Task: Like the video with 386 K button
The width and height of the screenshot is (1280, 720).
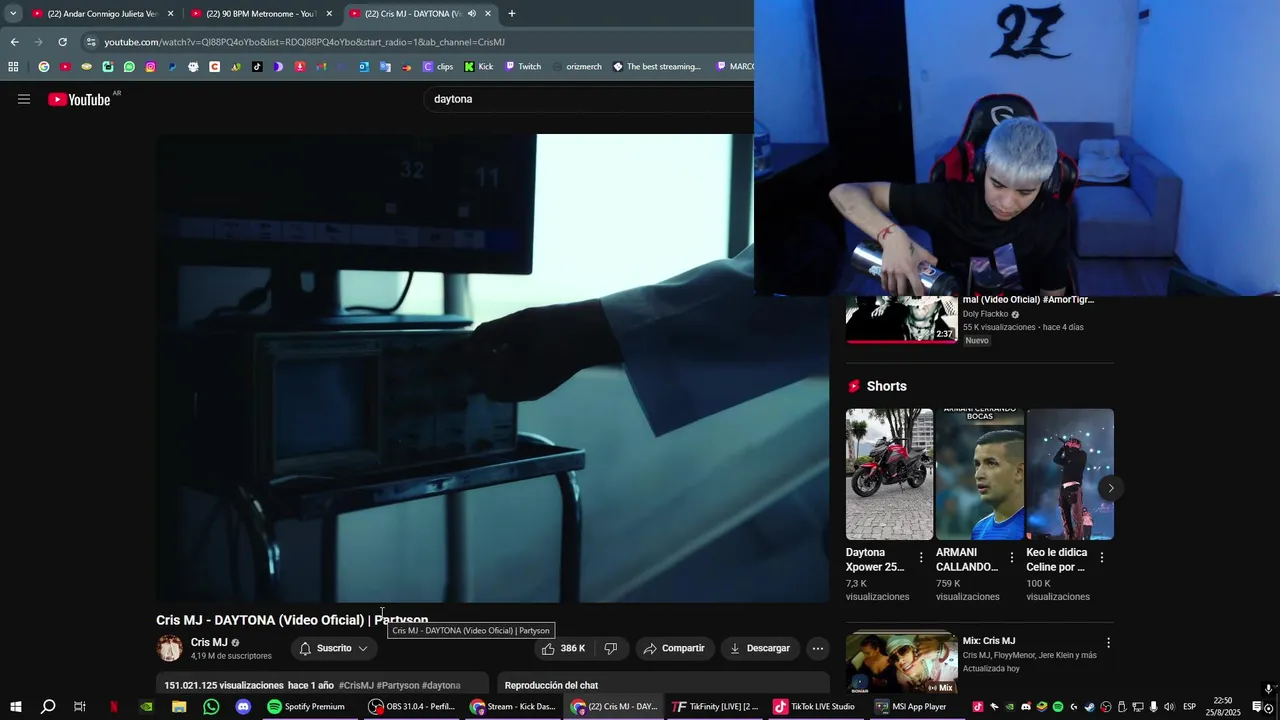Action: pos(563,648)
